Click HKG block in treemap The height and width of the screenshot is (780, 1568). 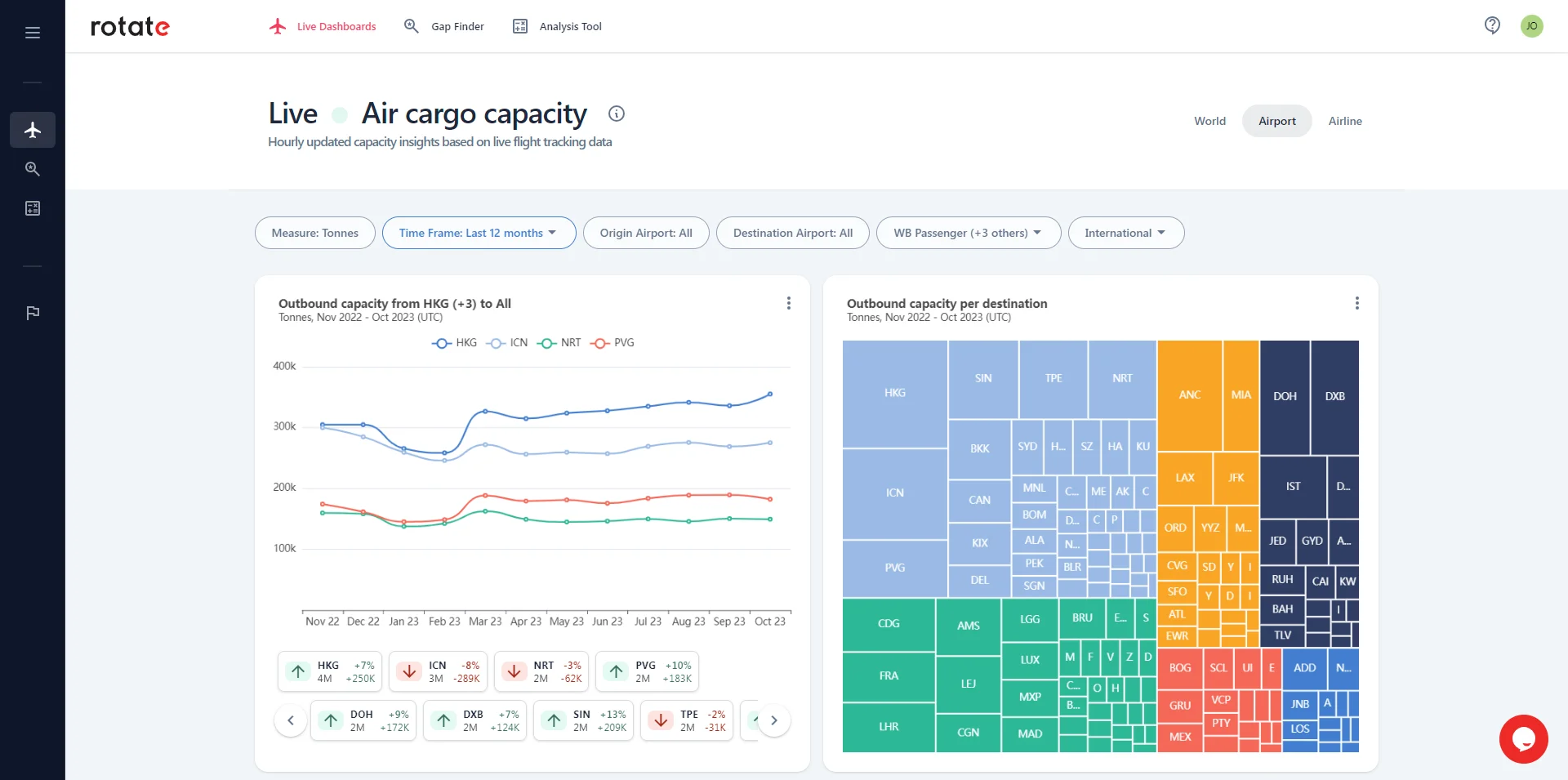[895, 394]
